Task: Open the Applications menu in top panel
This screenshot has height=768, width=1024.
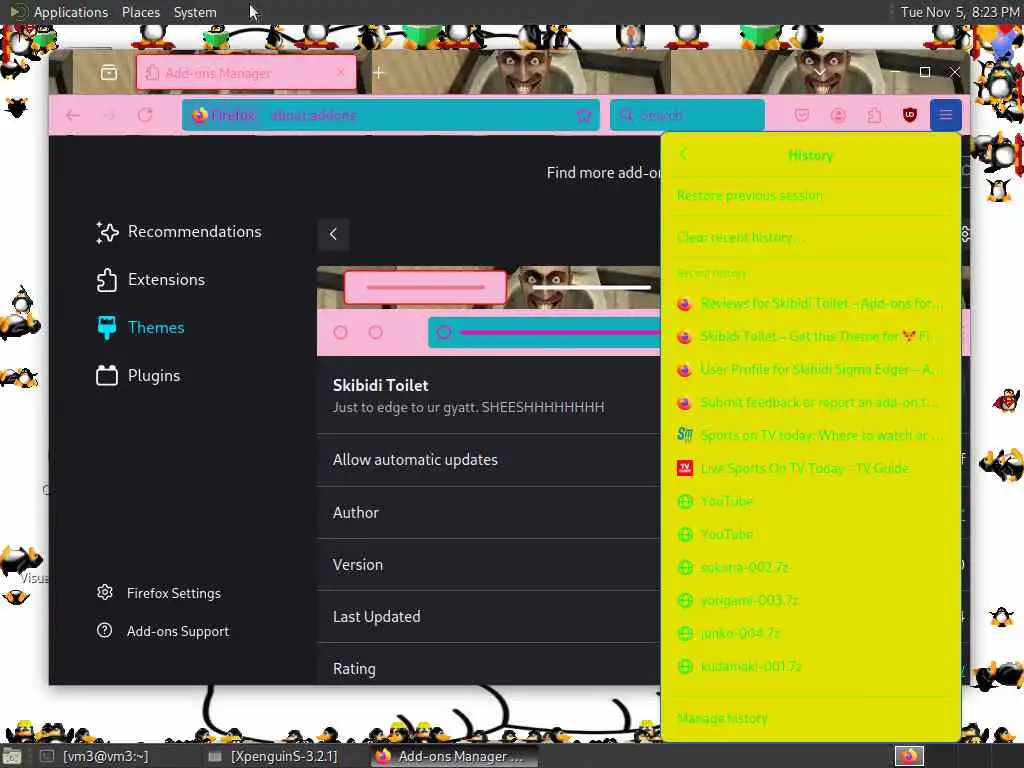Action: (71, 12)
